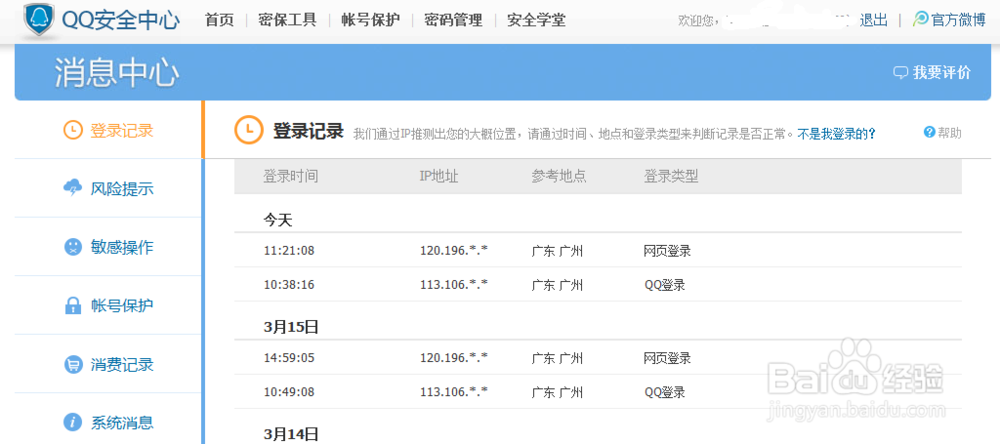1000x444 pixels.
Task: Click QQ登录 in the 10:49:08 row
Action: (665, 393)
